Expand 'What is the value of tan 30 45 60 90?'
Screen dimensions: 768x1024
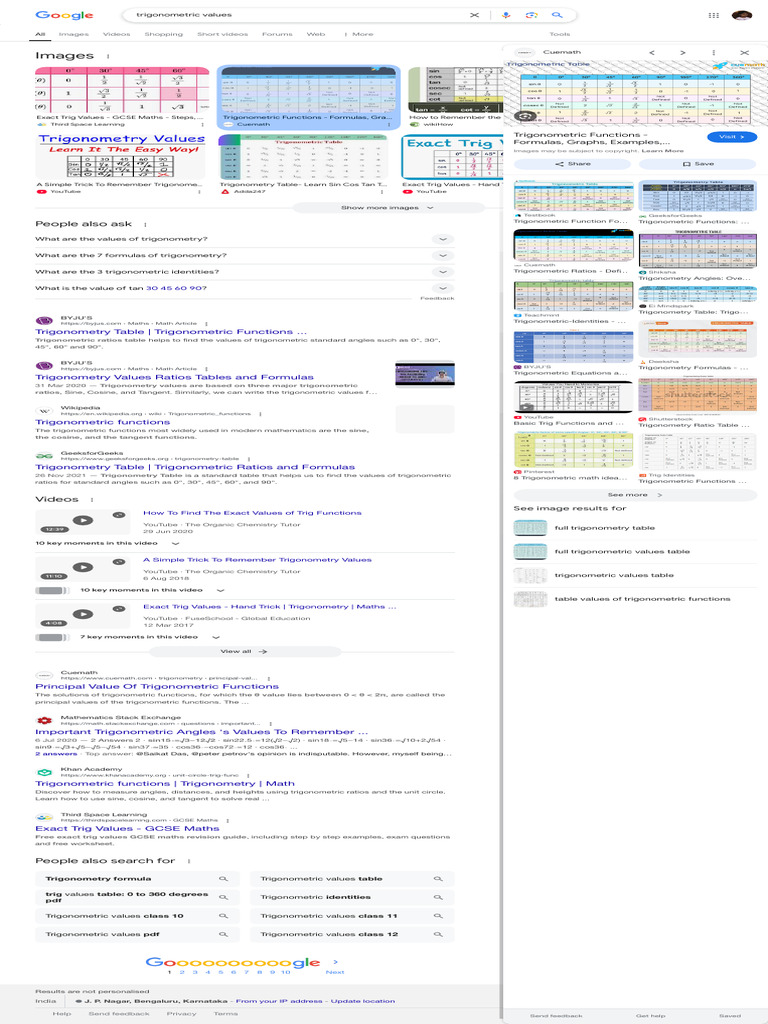[x=244, y=288]
